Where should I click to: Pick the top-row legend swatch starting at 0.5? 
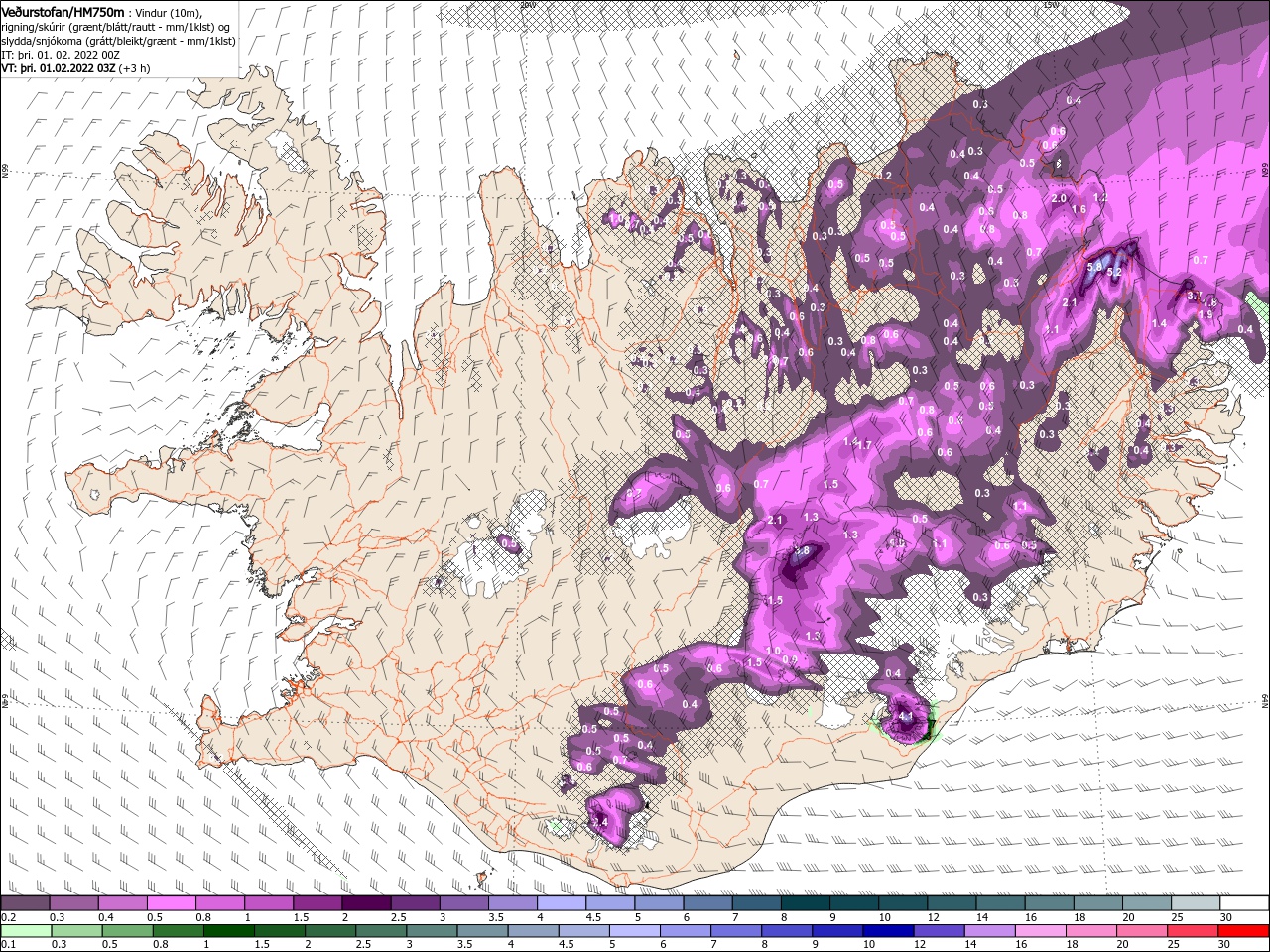[171, 903]
